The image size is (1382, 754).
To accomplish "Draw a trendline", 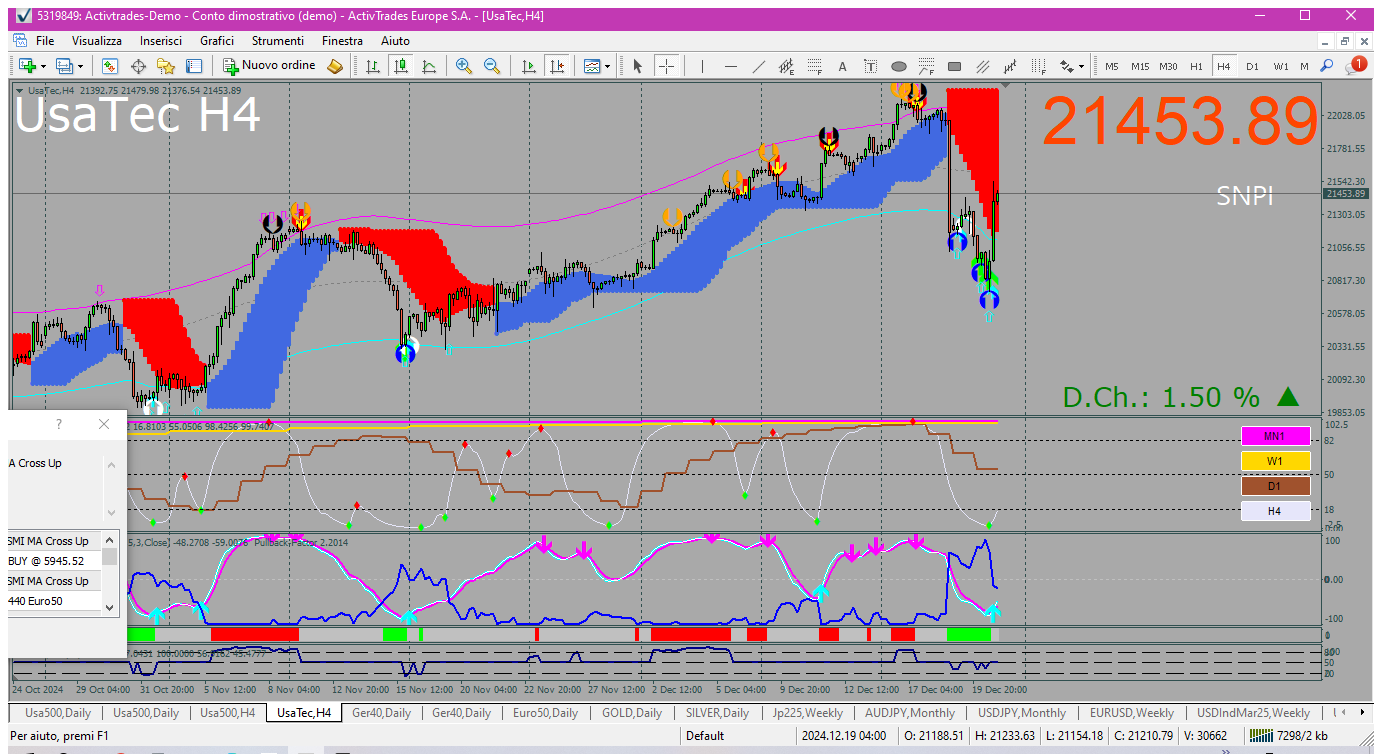I will click(759, 66).
